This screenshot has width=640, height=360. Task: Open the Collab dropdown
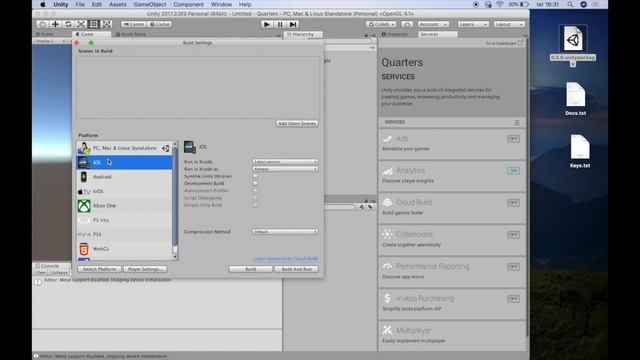click(381, 24)
